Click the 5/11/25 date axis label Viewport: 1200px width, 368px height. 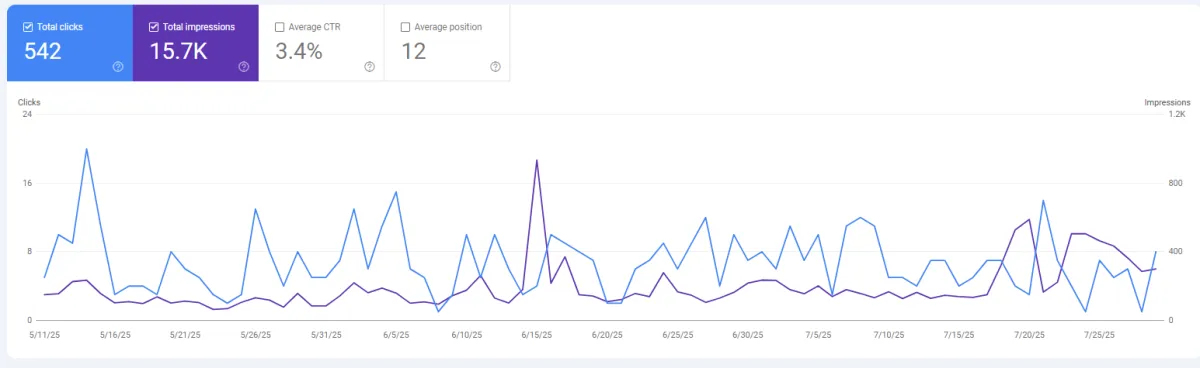44,335
